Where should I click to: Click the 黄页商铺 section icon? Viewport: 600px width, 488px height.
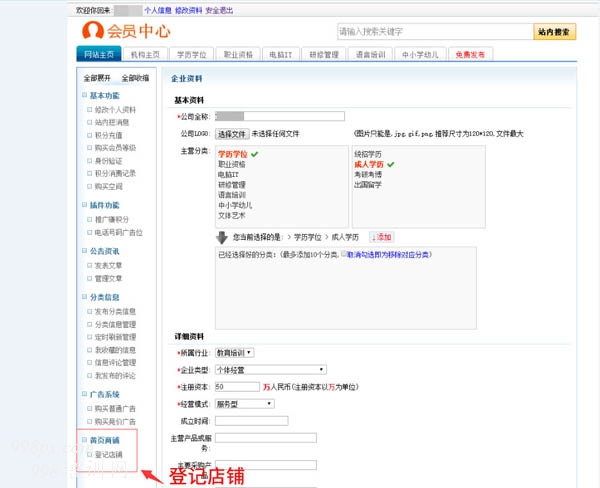(x=85, y=440)
